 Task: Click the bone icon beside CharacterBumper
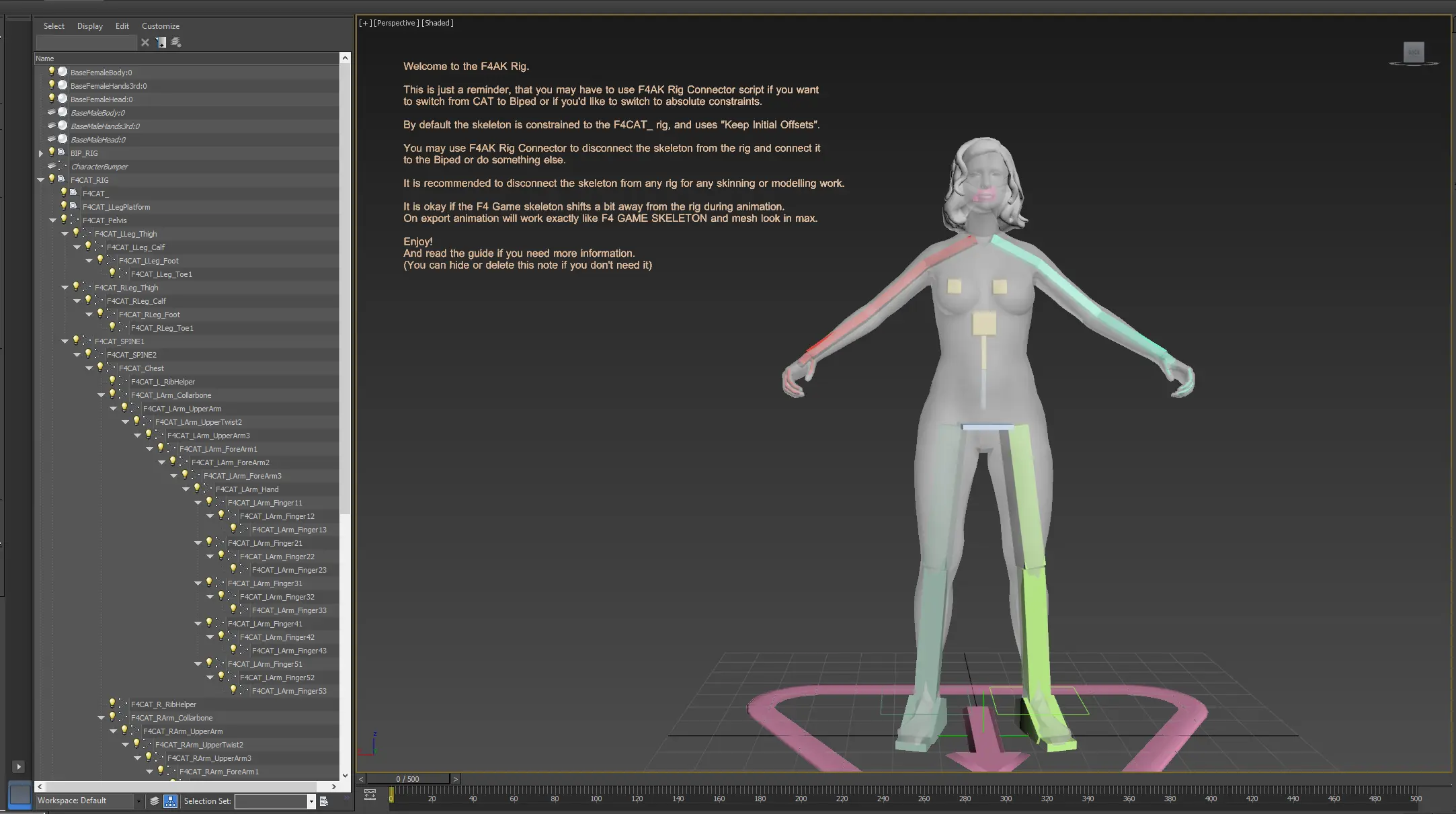coord(63,166)
